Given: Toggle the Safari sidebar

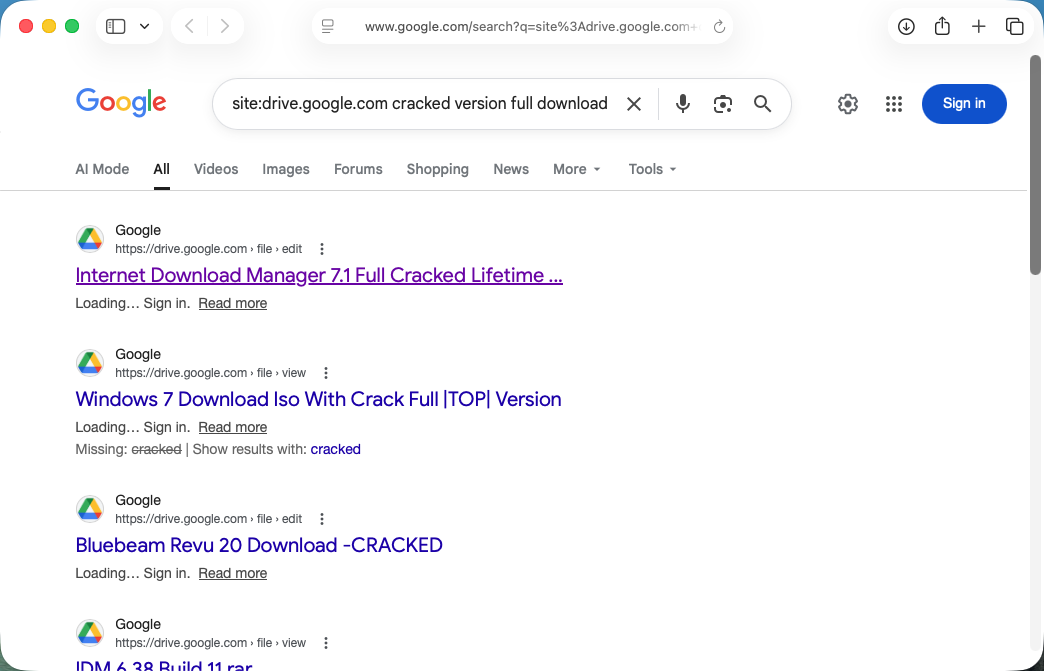Looking at the screenshot, I should coord(116,27).
